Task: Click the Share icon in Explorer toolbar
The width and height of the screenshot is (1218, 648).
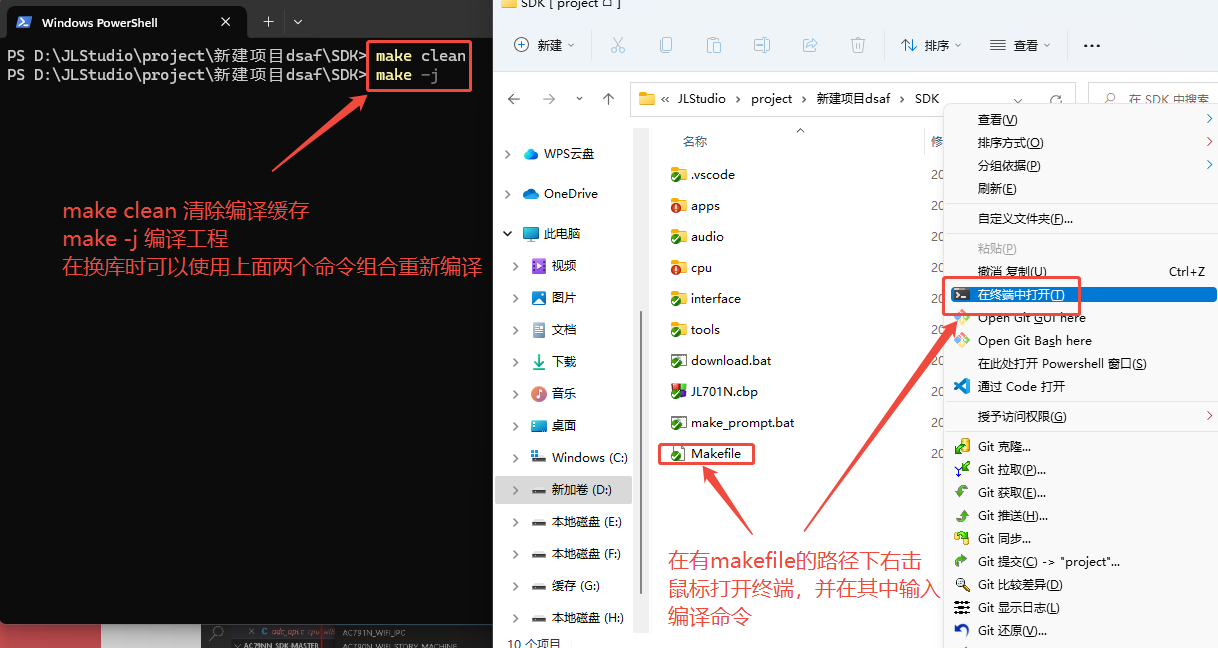Action: coord(810,45)
